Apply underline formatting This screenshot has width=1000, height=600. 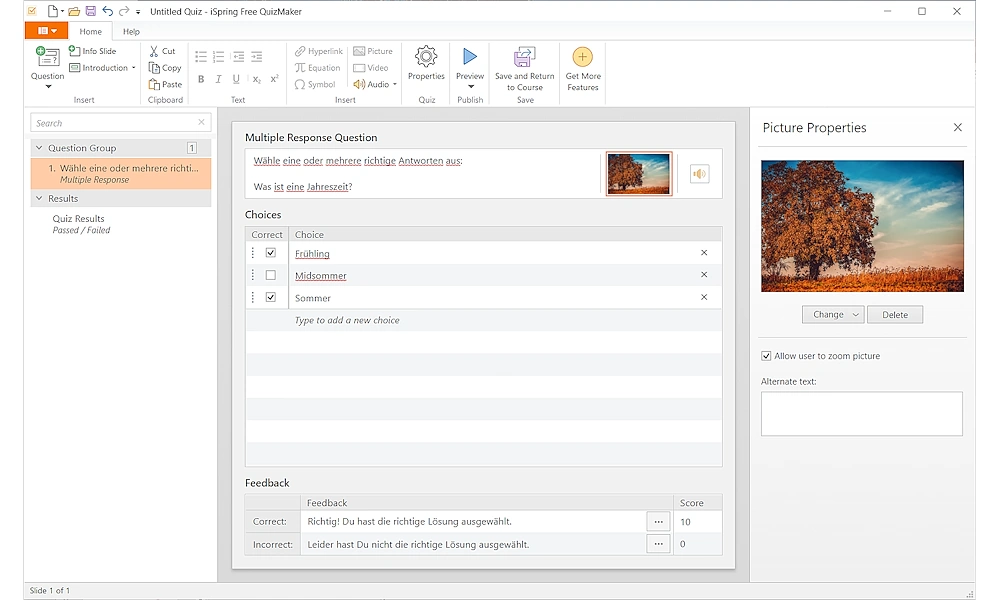click(x=236, y=79)
